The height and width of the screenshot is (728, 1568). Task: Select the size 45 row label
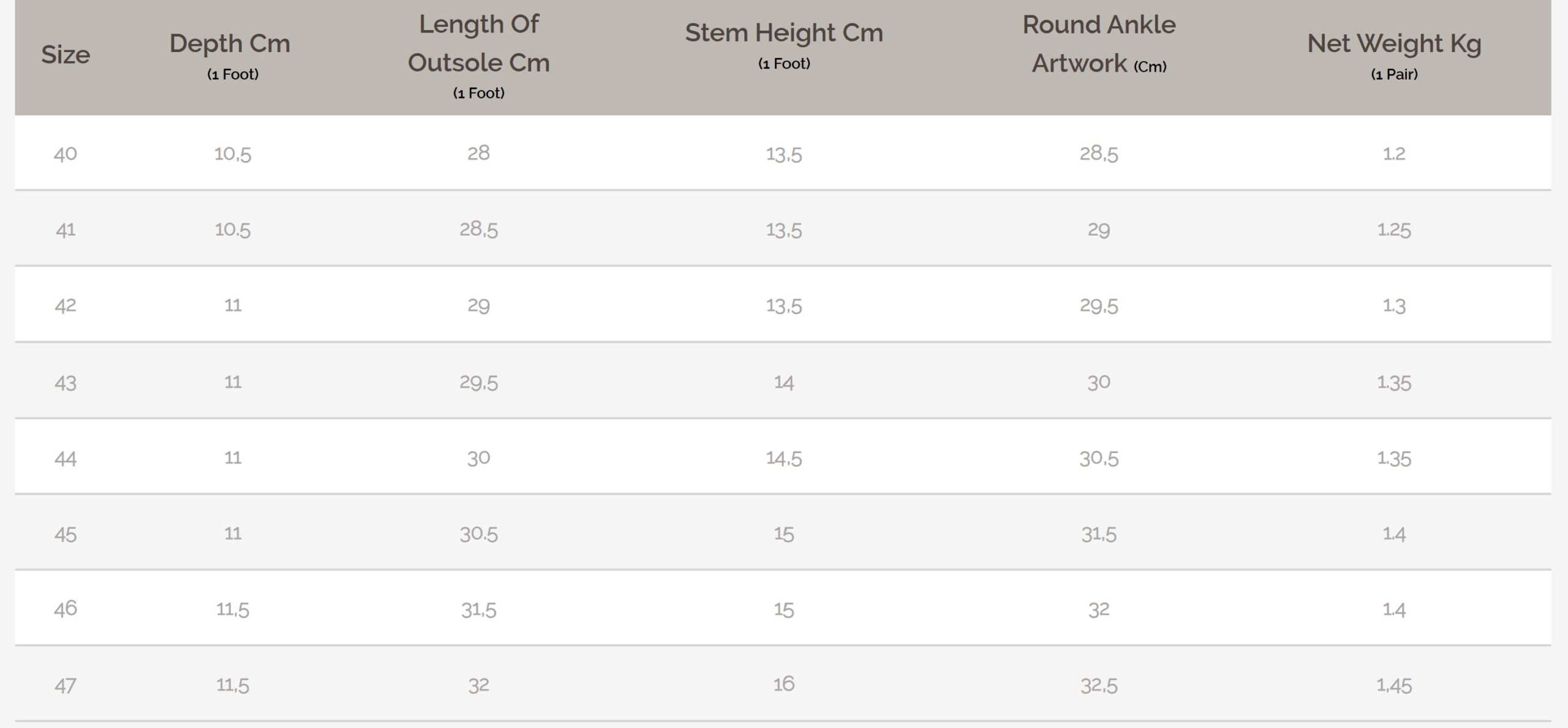pos(66,534)
